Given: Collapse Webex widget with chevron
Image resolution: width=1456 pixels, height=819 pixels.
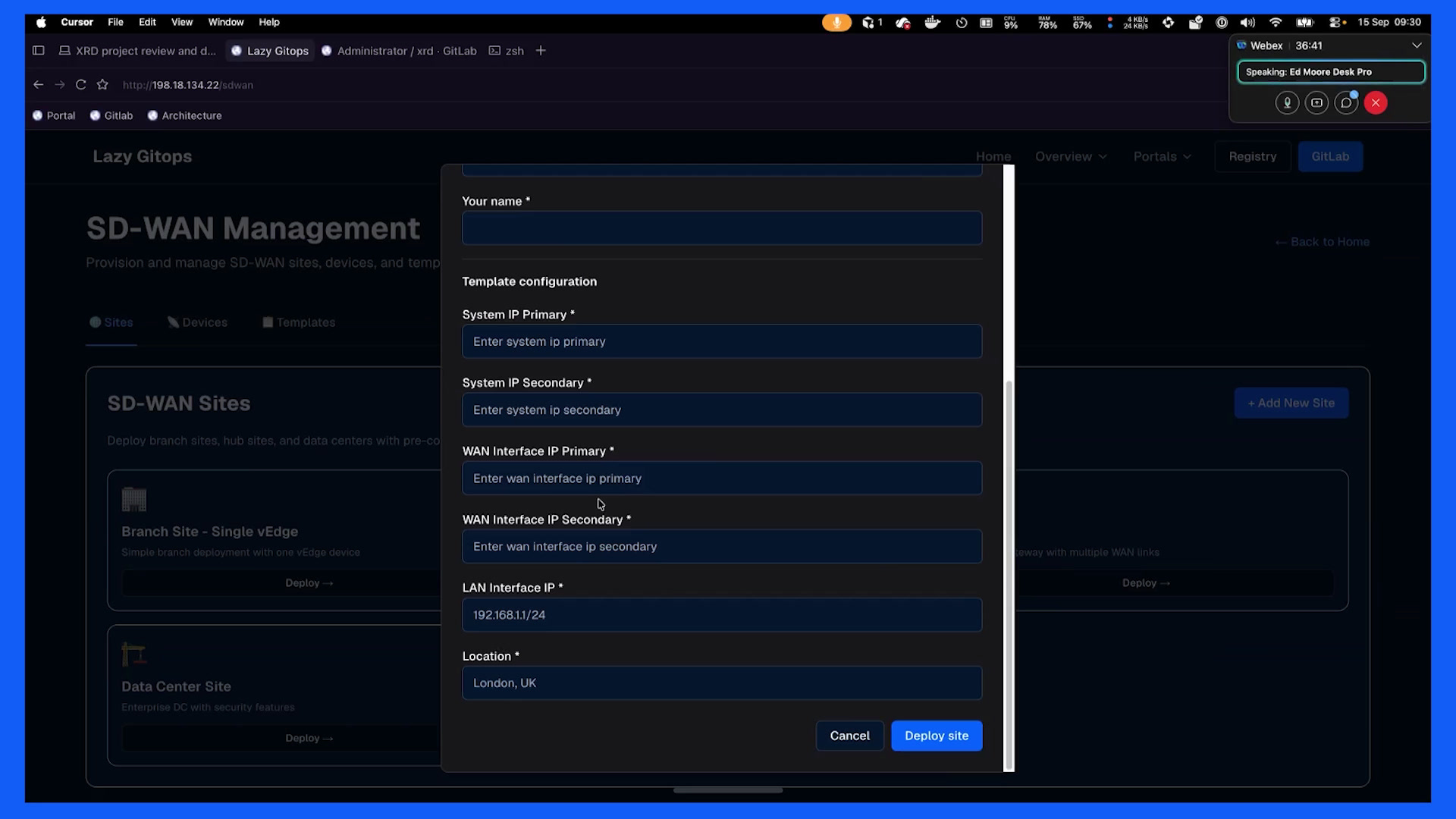Looking at the screenshot, I should [1417, 45].
